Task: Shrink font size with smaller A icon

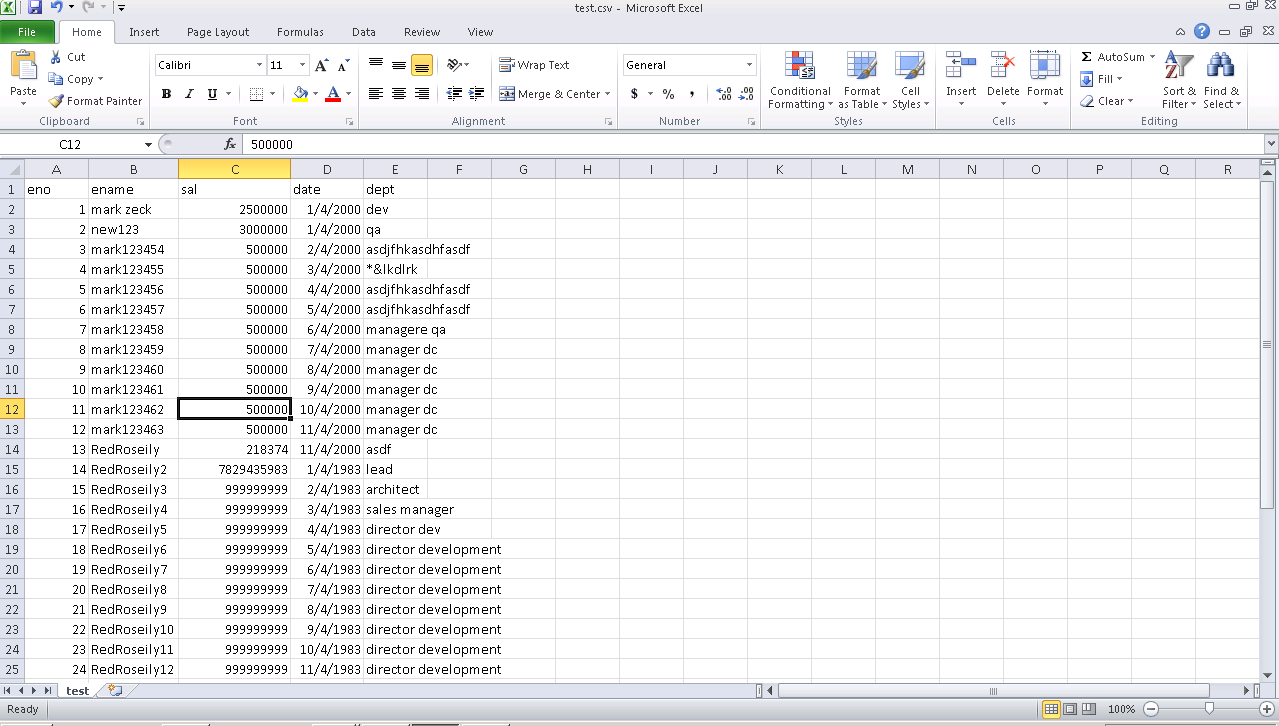Action: click(345, 65)
